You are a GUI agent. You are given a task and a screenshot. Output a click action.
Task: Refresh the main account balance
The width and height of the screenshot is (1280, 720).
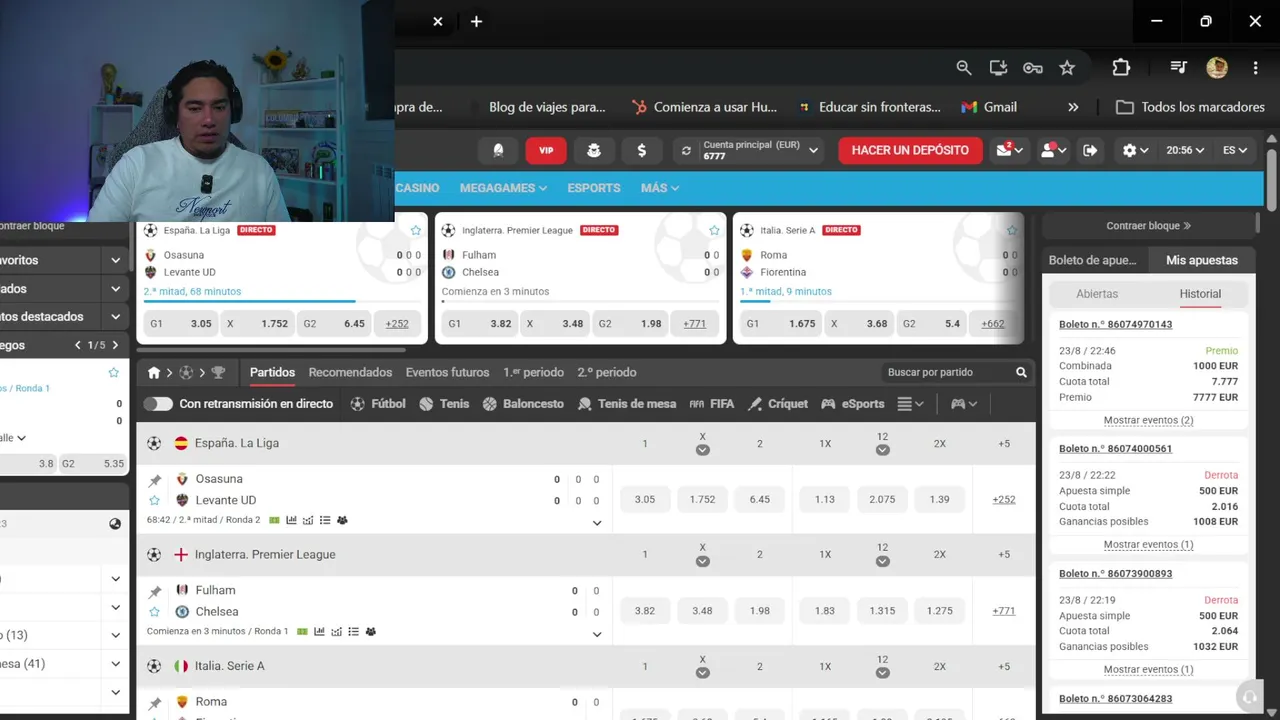pyautogui.click(x=686, y=151)
